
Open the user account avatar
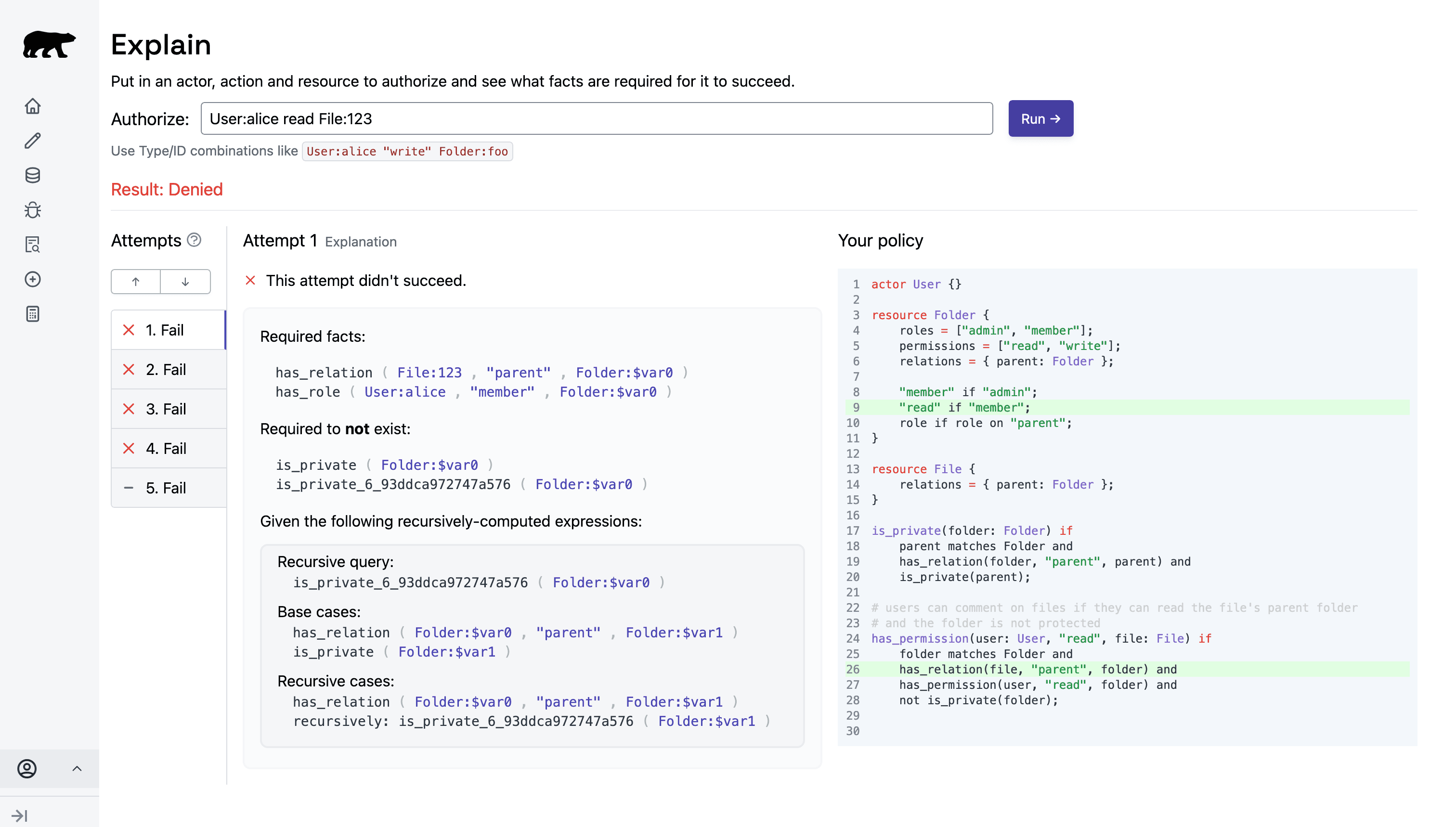point(26,768)
